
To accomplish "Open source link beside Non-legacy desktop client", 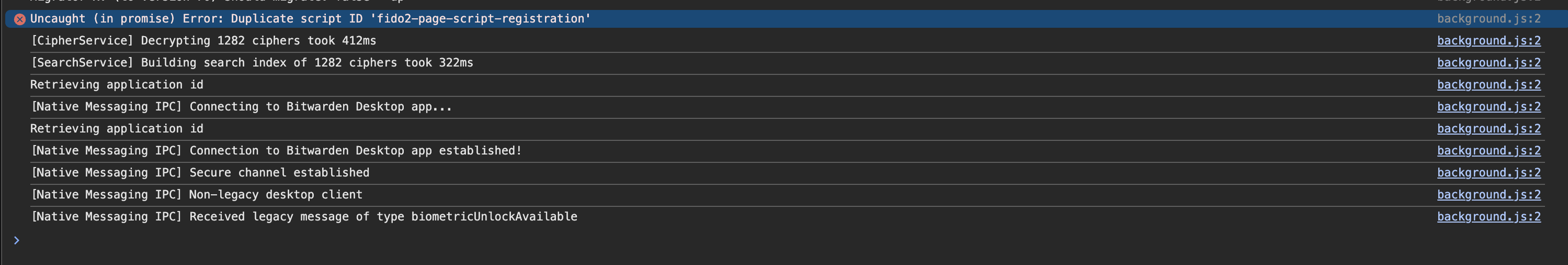I will pyautogui.click(x=1489, y=194).
